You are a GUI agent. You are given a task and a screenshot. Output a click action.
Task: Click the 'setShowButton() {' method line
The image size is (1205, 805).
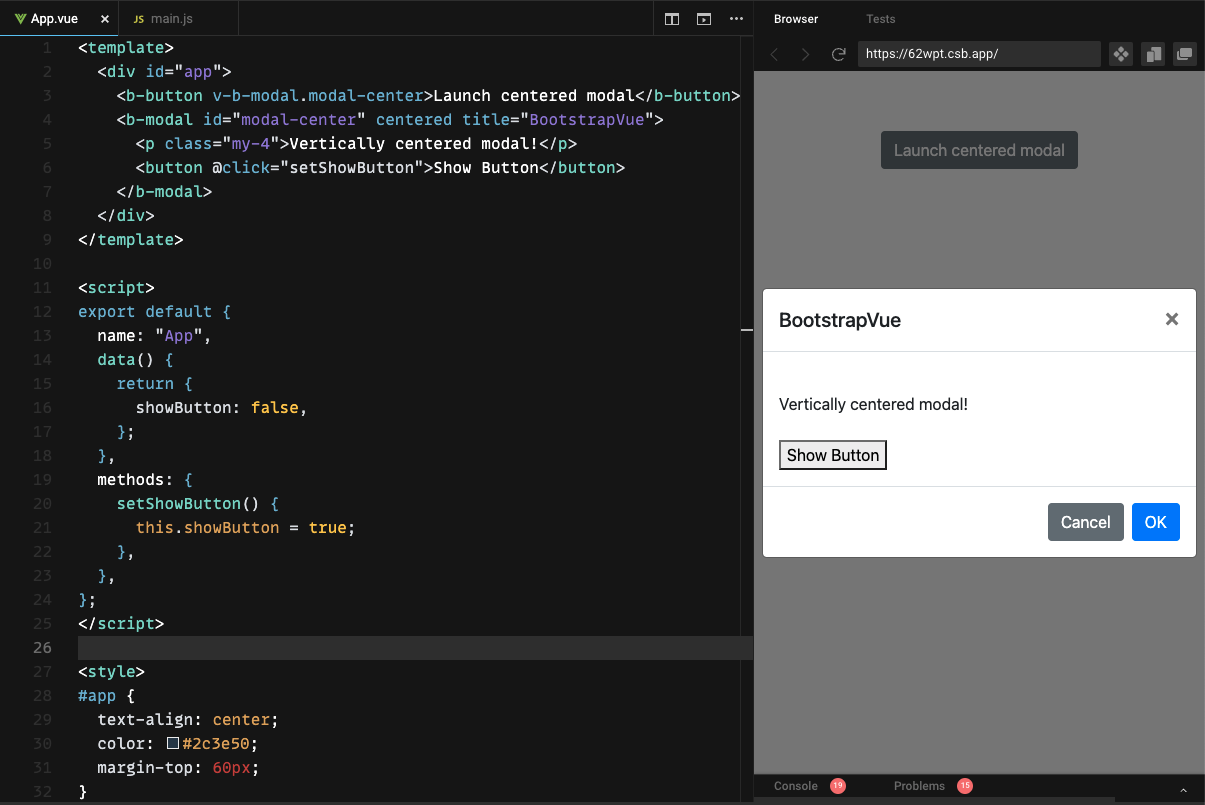tap(198, 504)
